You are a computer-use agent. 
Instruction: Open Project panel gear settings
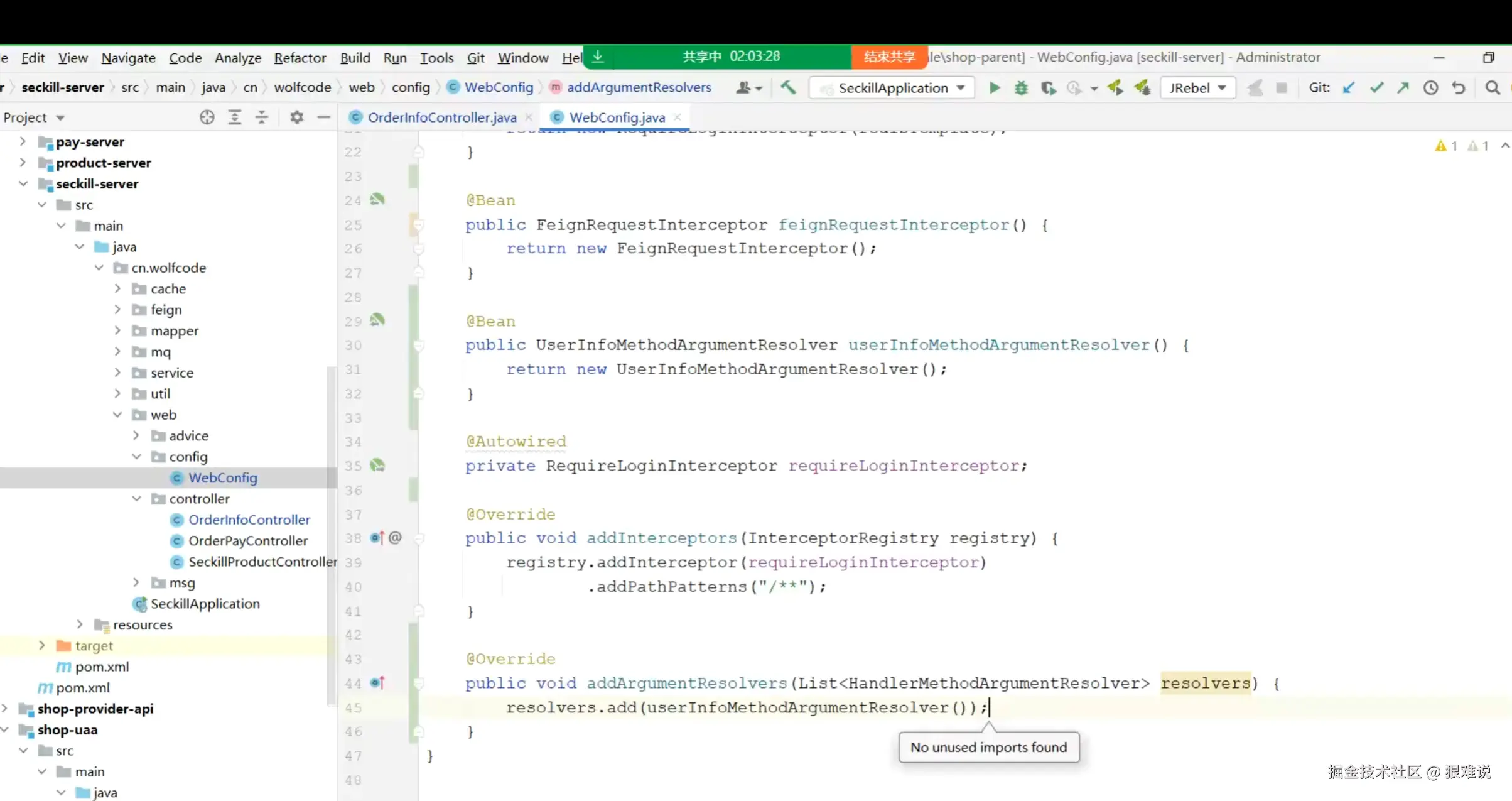click(x=296, y=117)
